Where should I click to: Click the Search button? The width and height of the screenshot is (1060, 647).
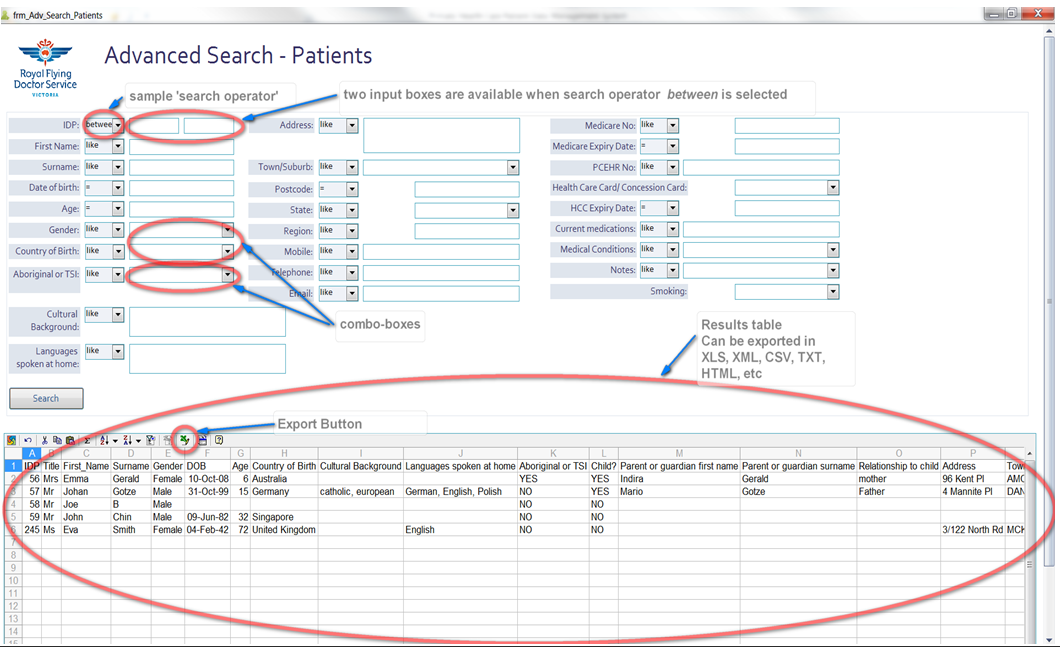tap(45, 397)
